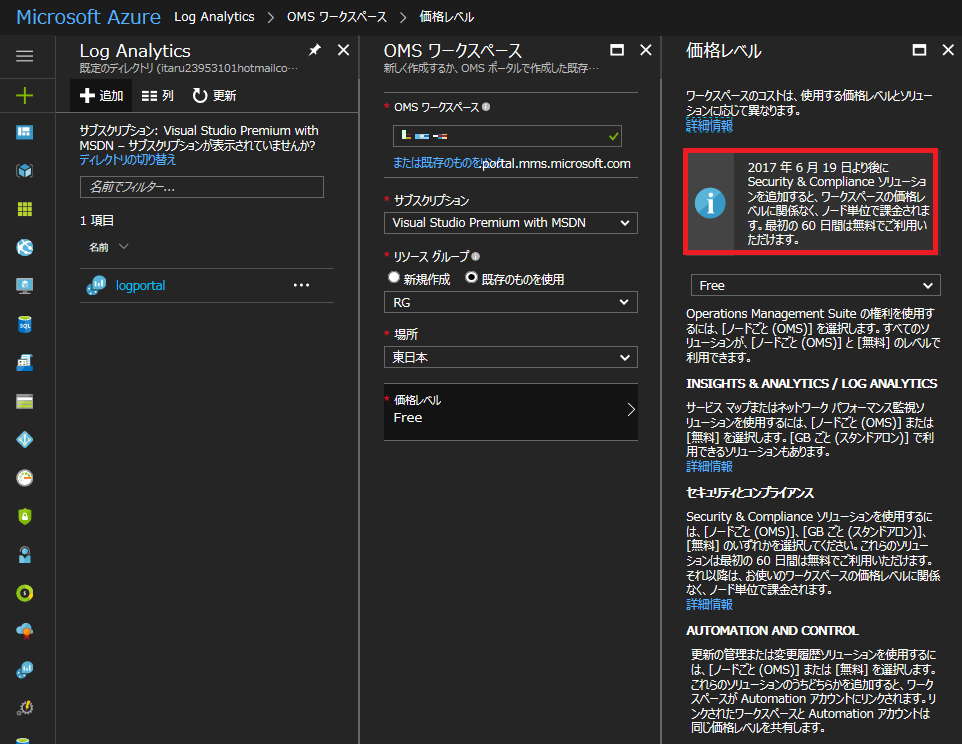Viewport: 962px width, 744px height.
Task: Open the green circle billing sidebar icon
Action: (25, 593)
